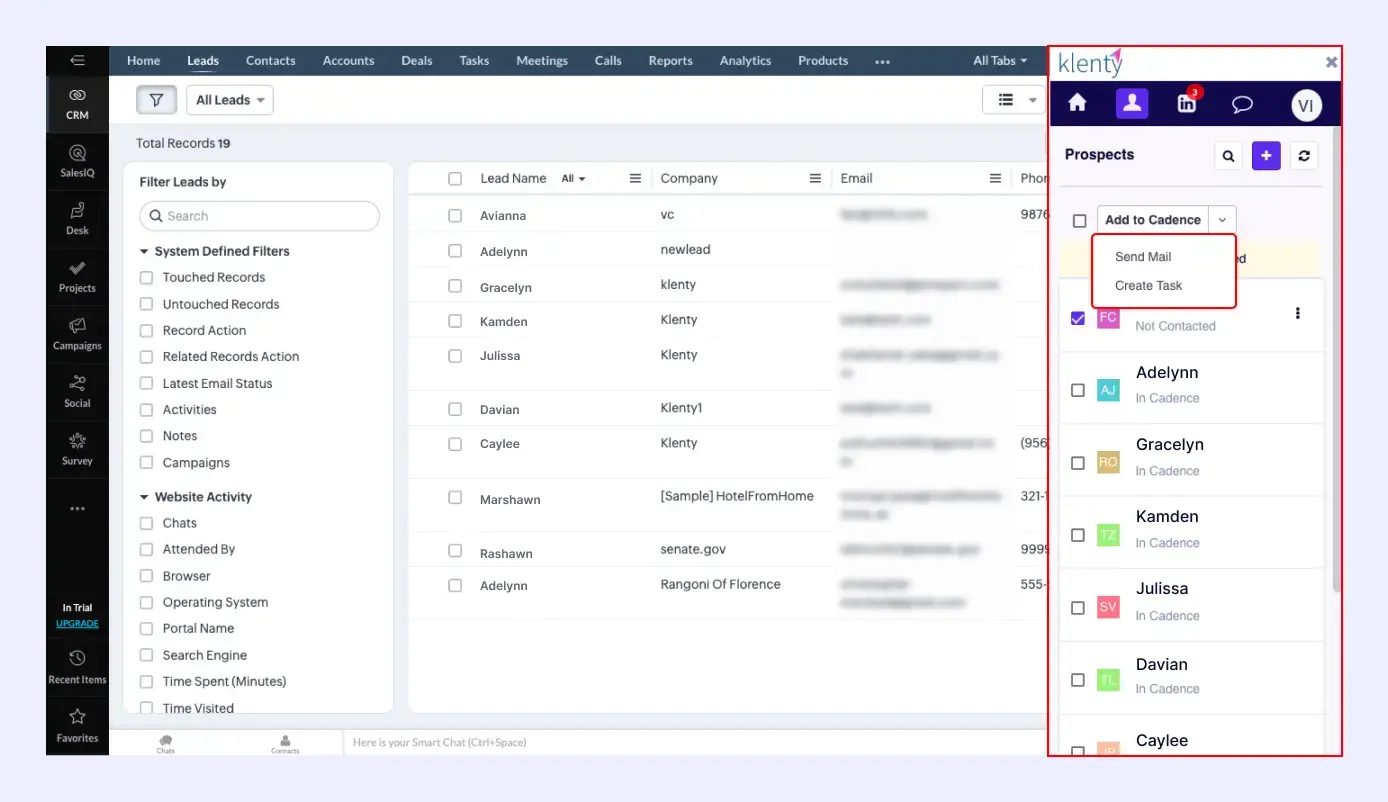
Task: Open the Lead Name All dropdown
Action: 573,178
